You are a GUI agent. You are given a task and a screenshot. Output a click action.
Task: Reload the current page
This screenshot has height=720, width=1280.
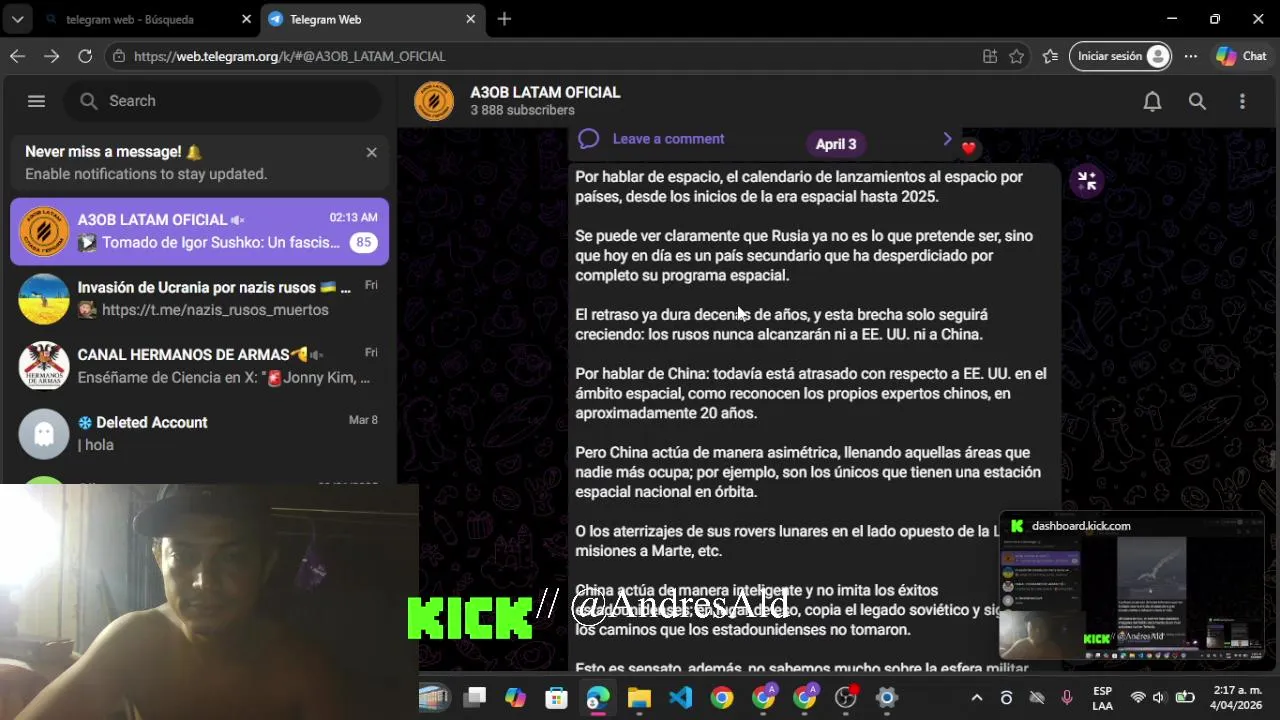click(85, 56)
